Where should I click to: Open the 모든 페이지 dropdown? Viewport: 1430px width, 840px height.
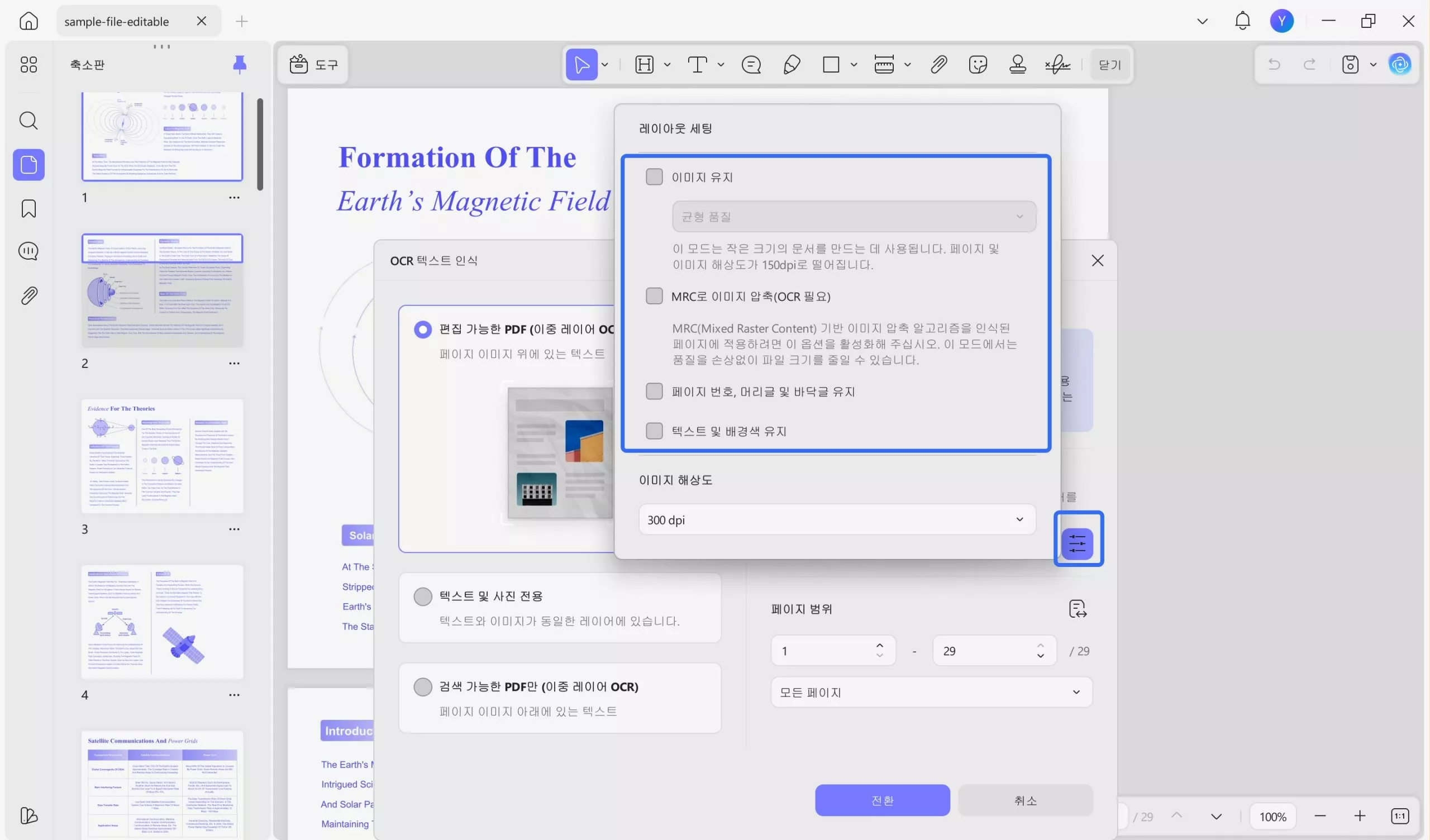(x=931, y=693)
